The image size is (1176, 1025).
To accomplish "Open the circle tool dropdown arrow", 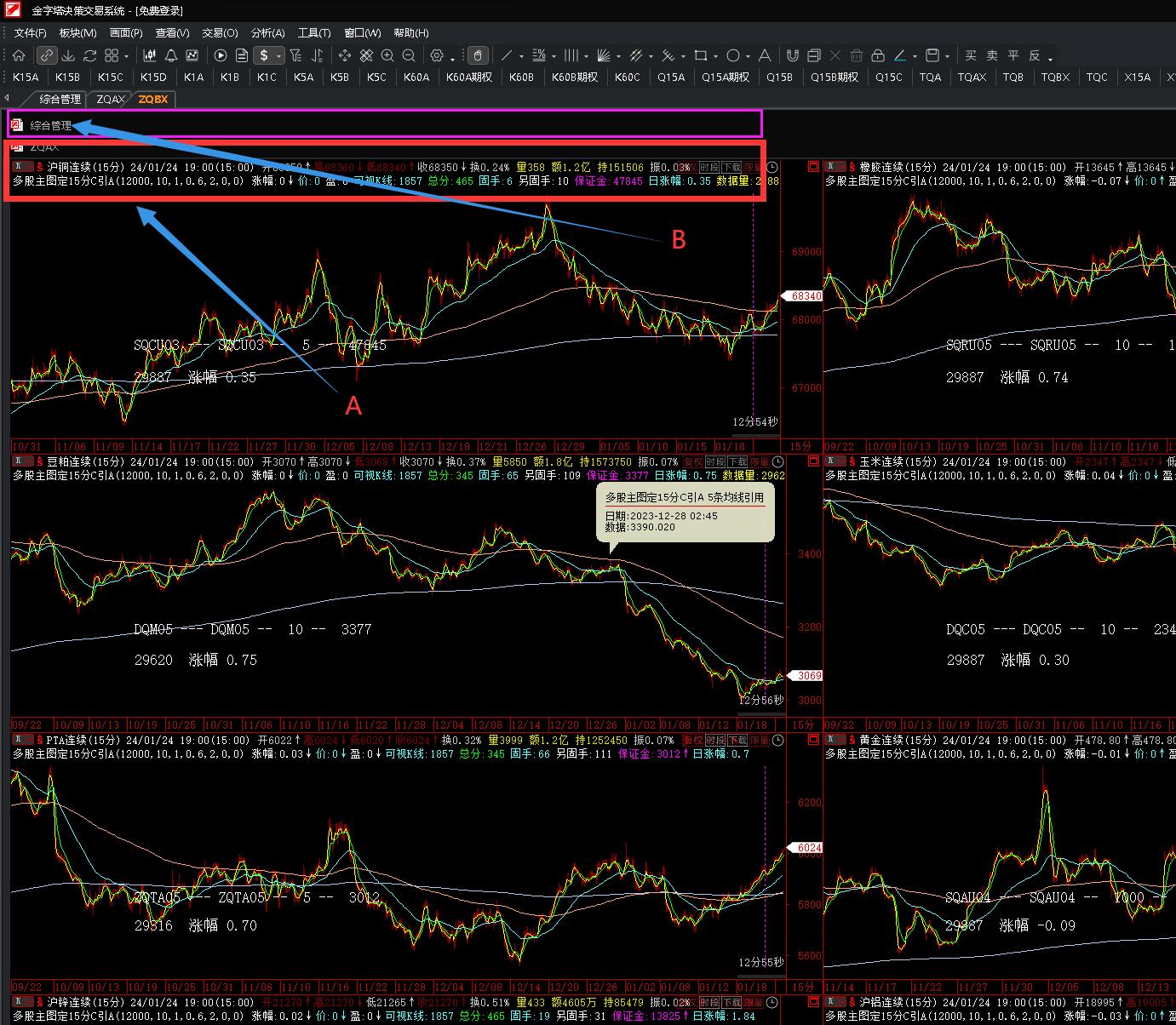I will coord(748,57).
